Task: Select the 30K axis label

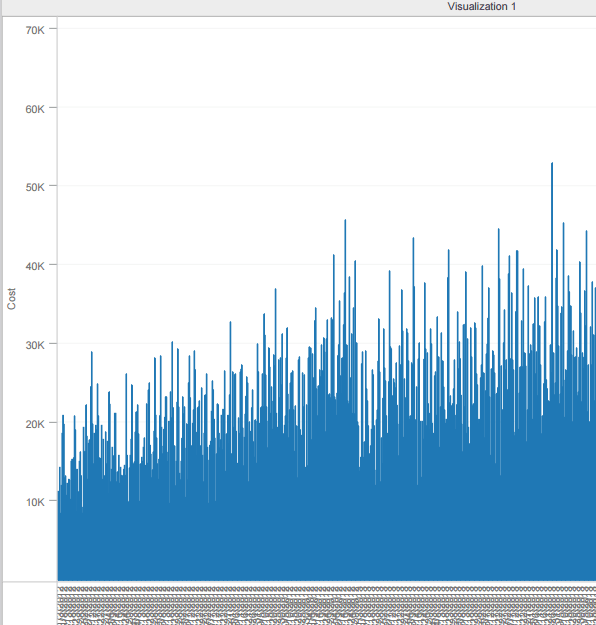Action: tap(35, 345)
